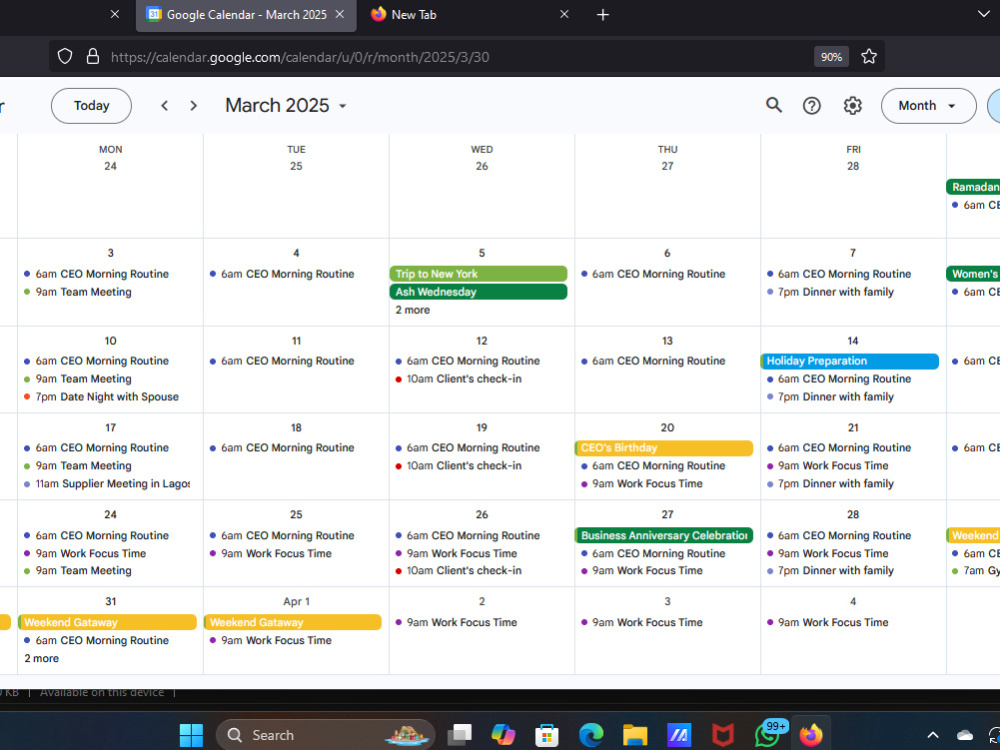Open a new browser tab with plus

(x=603, y=15)
